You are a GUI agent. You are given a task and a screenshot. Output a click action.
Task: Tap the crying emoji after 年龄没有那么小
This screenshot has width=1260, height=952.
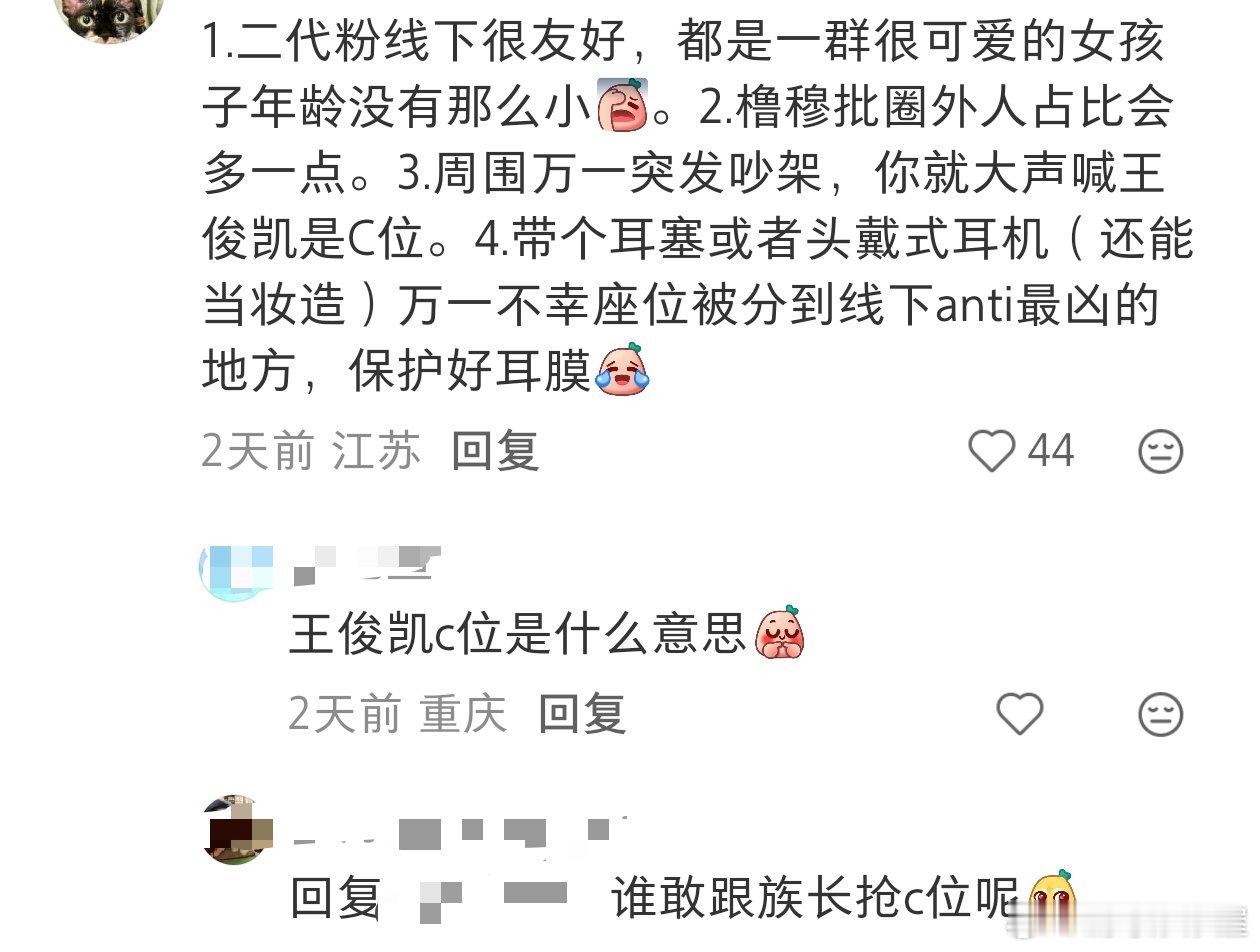[x=623, y=104]
